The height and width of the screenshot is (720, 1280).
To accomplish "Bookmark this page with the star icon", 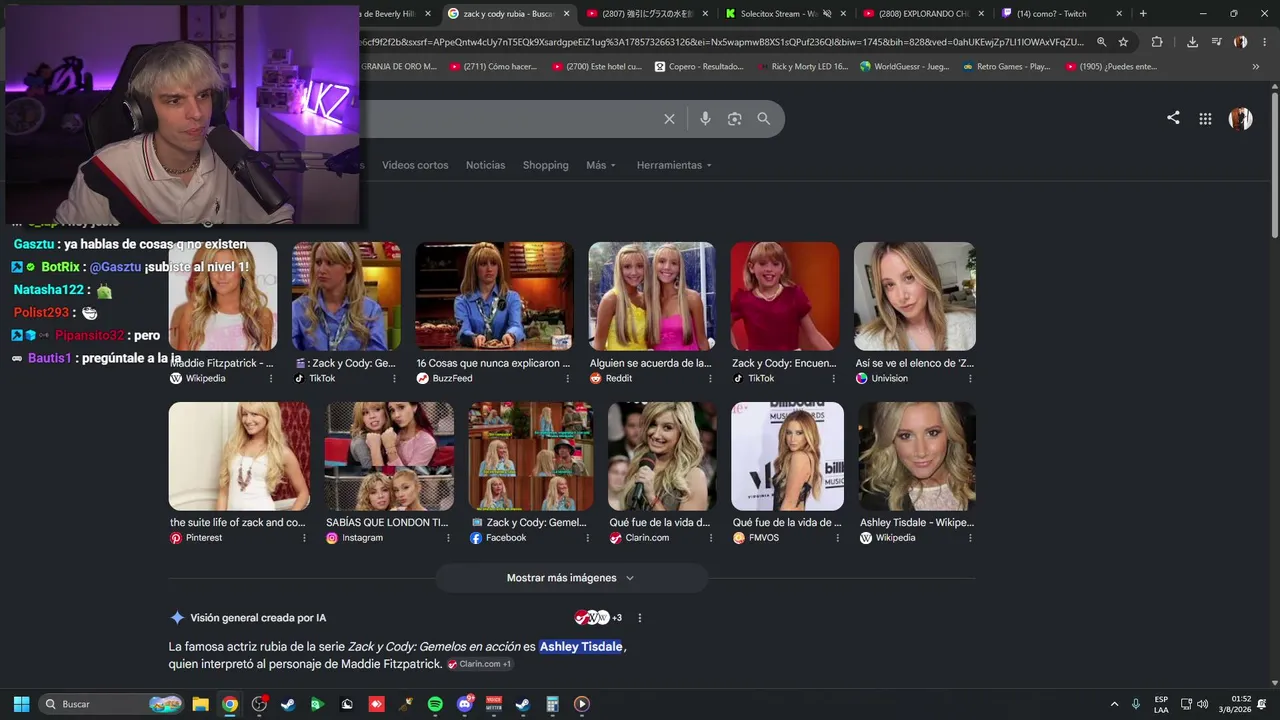I will point(1123,42).
